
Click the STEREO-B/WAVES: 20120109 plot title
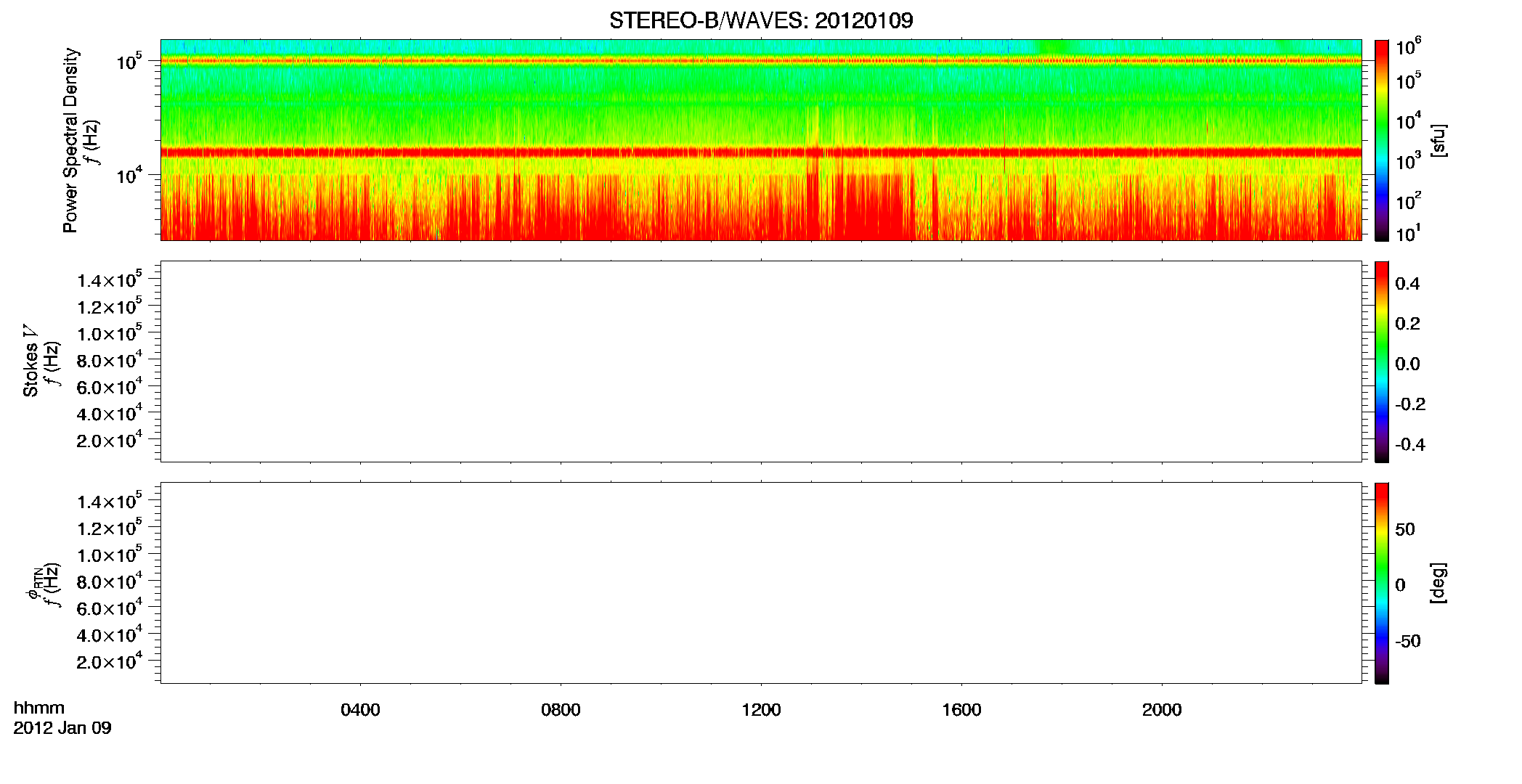pos(761,20)
